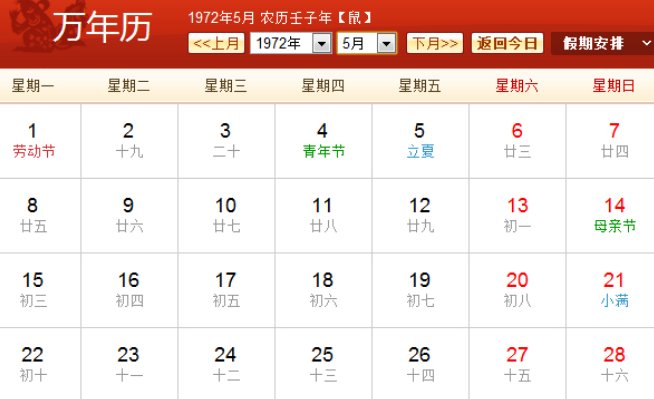
Task: Click the 星期三 column header
Action: pos(226,86)
